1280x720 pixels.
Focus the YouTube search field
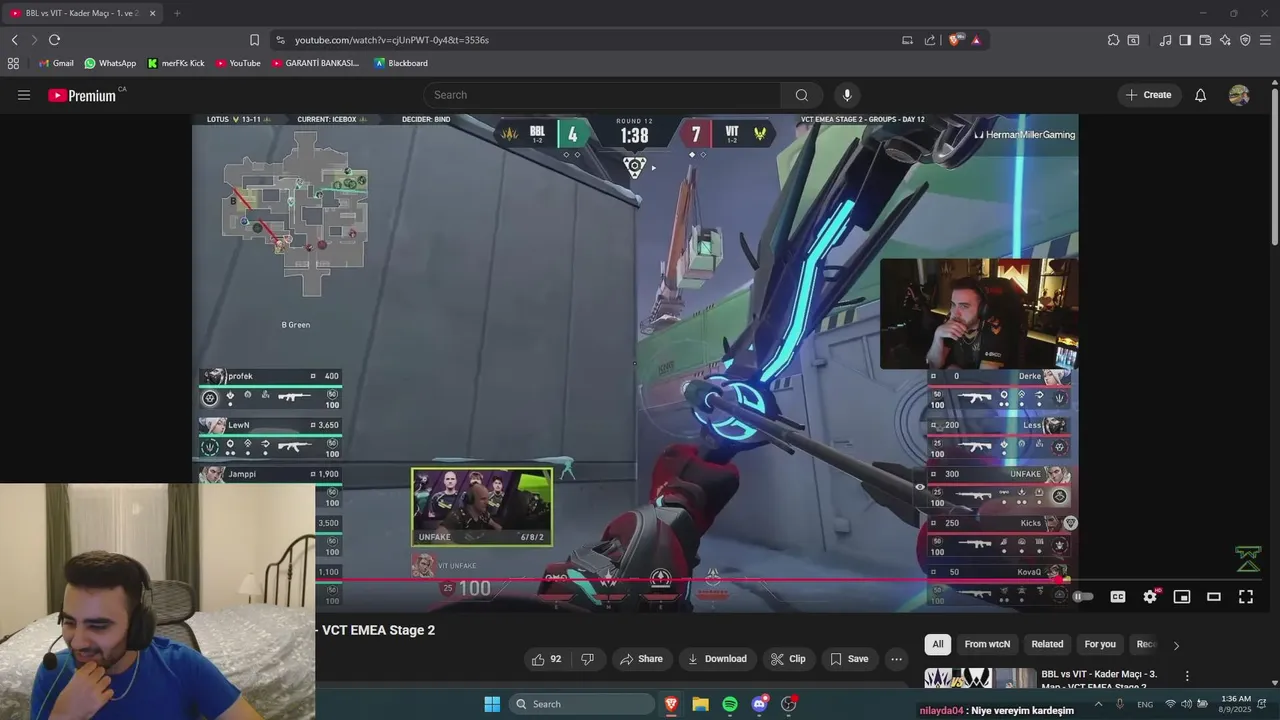click(602, 95)
